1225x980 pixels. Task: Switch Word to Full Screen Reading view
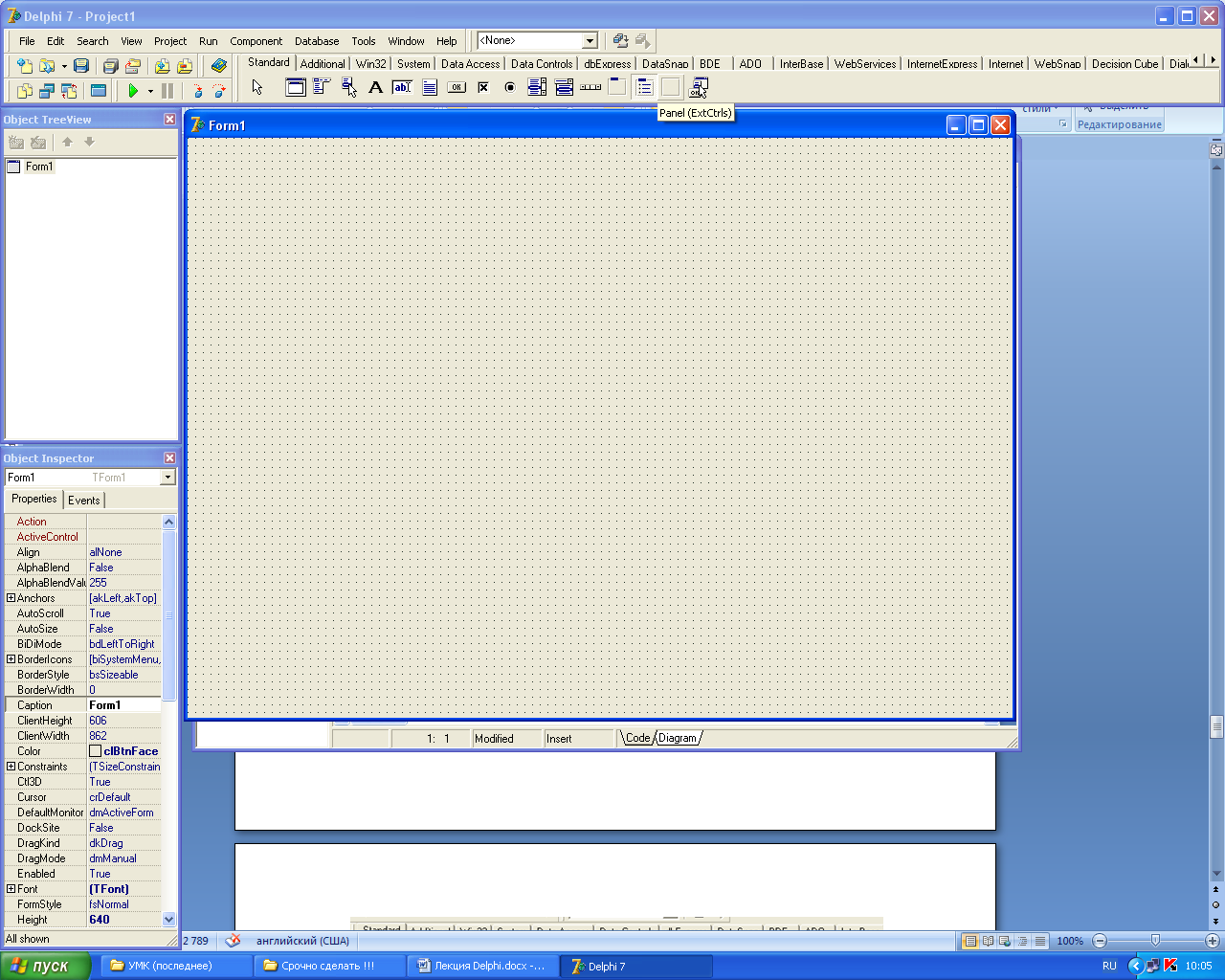click(988, 941)
